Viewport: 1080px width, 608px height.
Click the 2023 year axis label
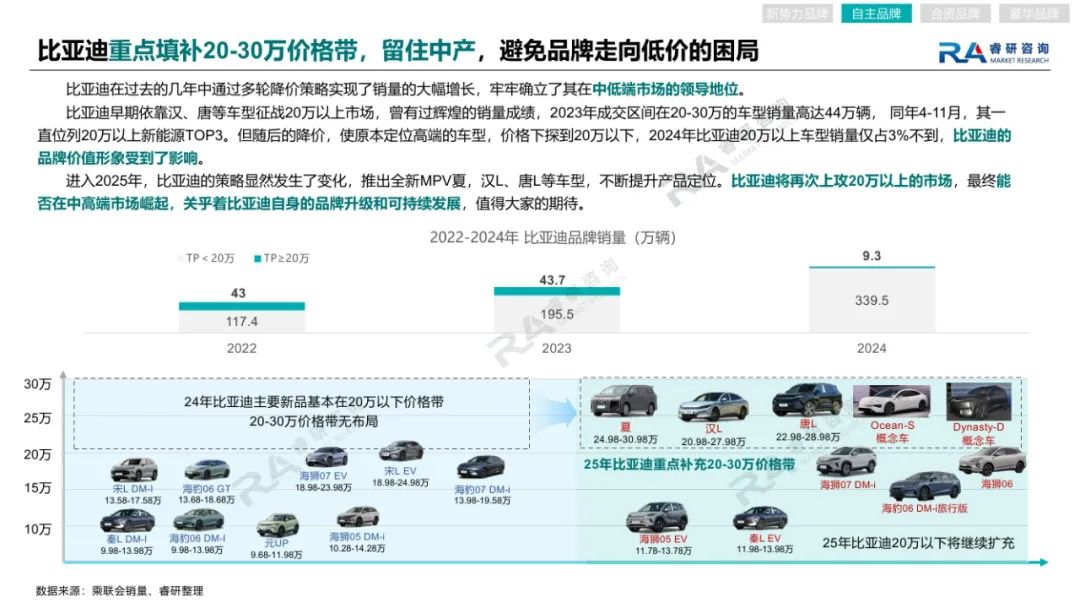pos(557,348)
